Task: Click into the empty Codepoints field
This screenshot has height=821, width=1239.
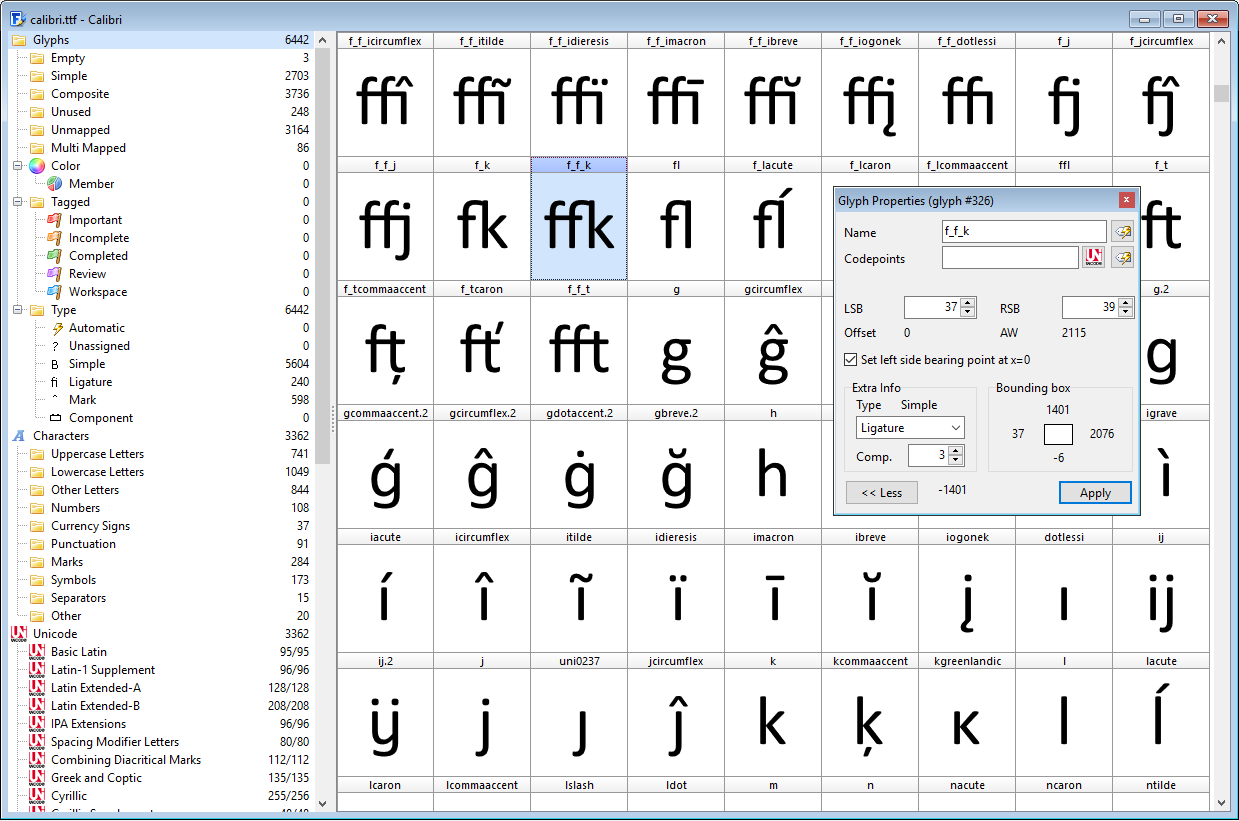Action: click(x=1010, y=258)
